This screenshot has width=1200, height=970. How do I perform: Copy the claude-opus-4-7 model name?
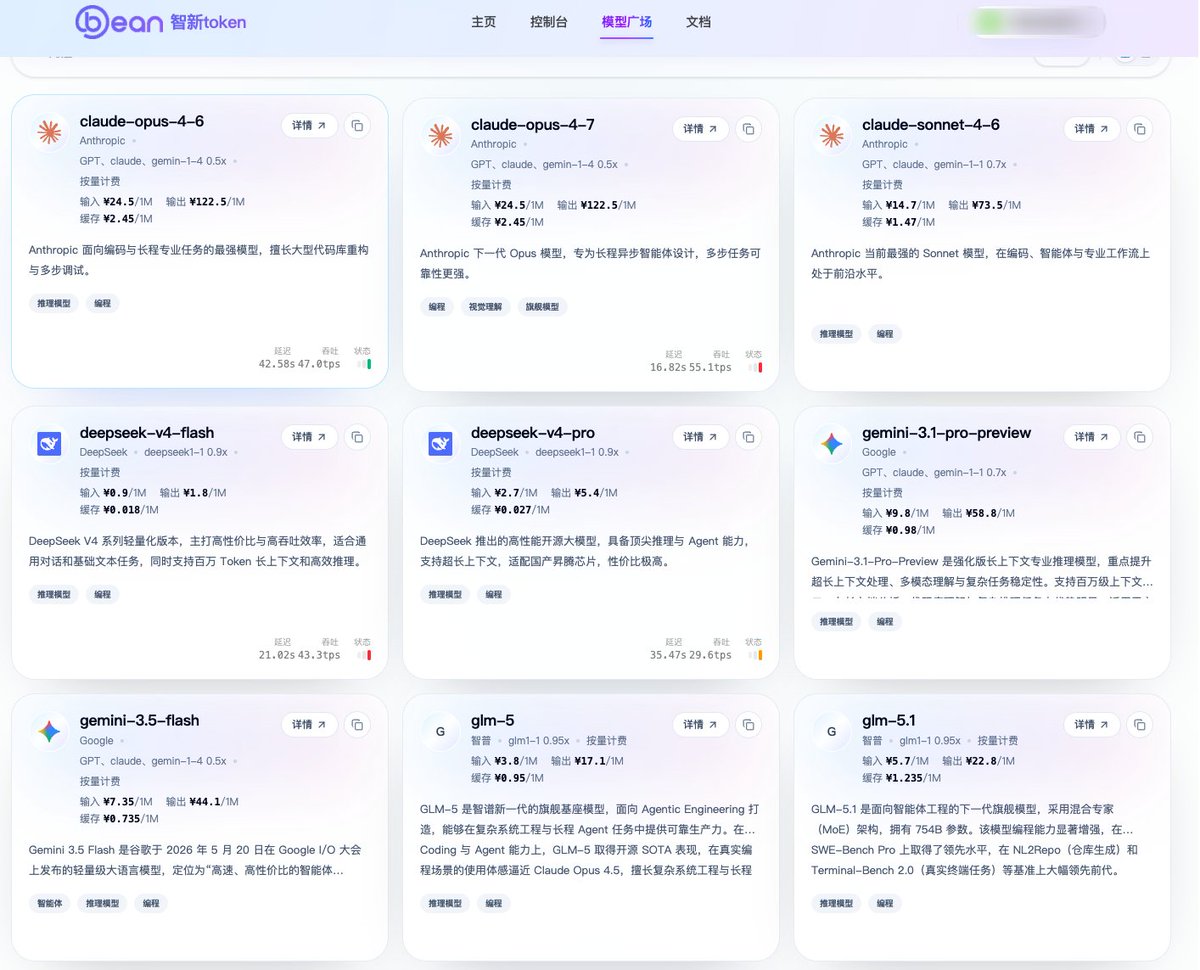[x=748, y=129]
